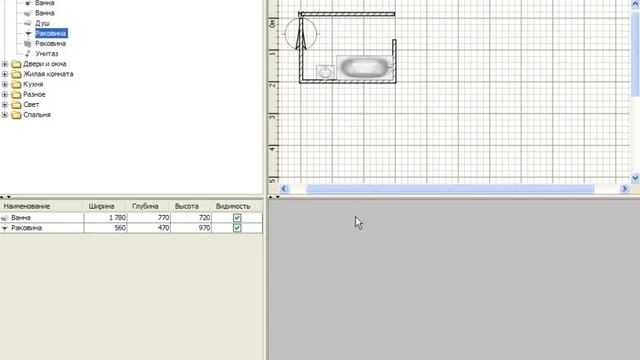Toggle visibility checkbox for Ванна row
Viewport: 640px width, 360px height.
237,218
